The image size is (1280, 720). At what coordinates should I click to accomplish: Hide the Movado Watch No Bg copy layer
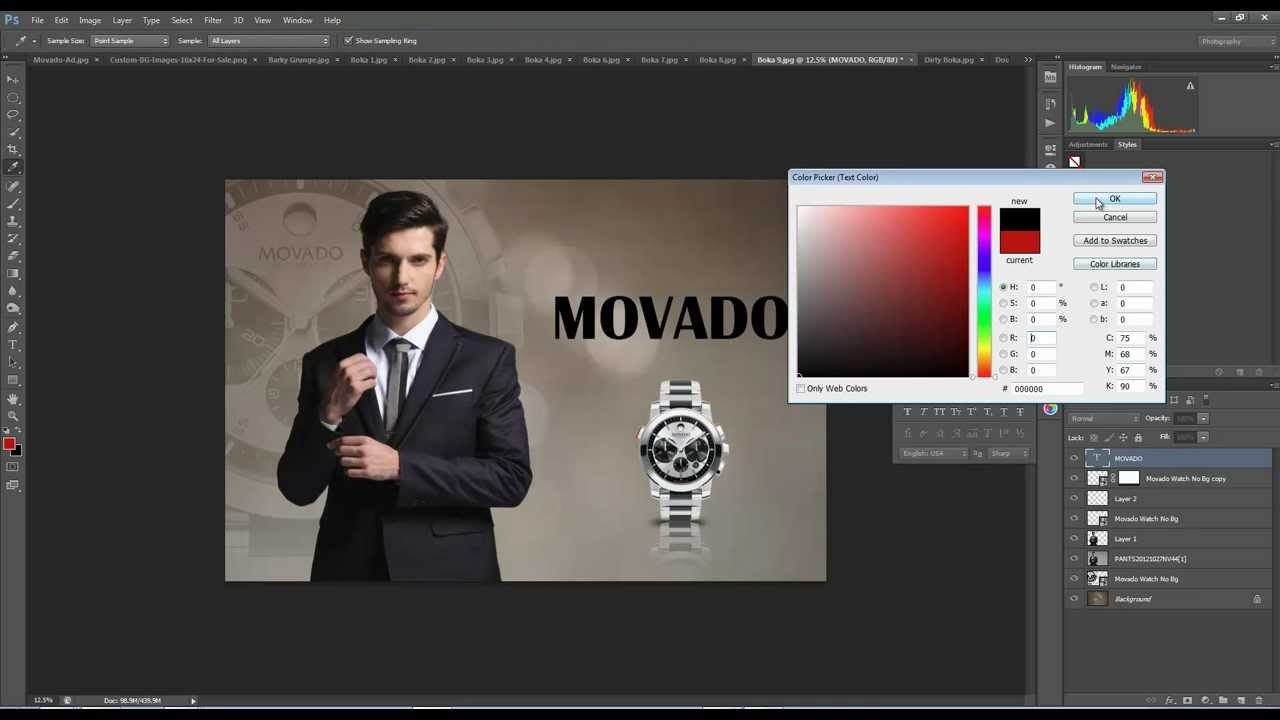(x=1074, y=478)
